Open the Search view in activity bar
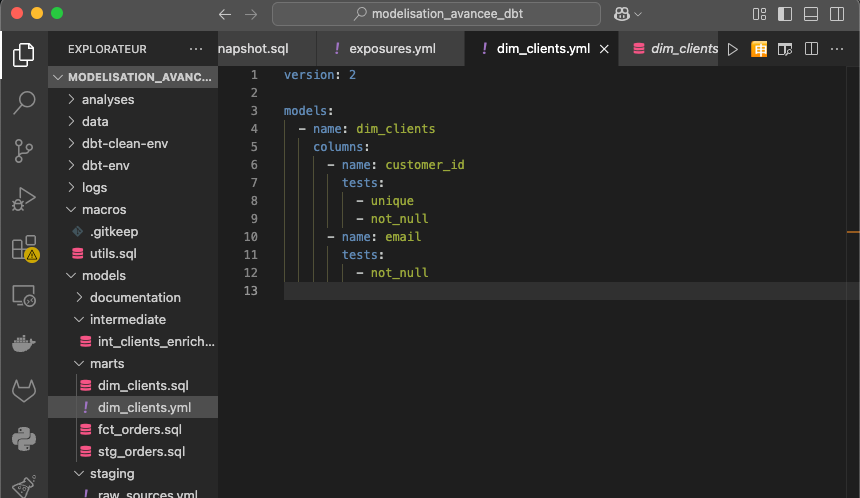This screenshot has width=860, height=498. tap(24, 103)
